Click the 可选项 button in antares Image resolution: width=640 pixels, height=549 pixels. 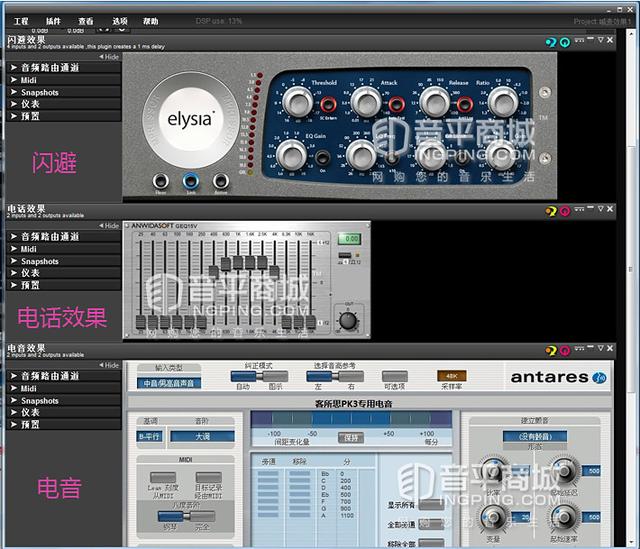pyautogui.click(x=394, y=376)
